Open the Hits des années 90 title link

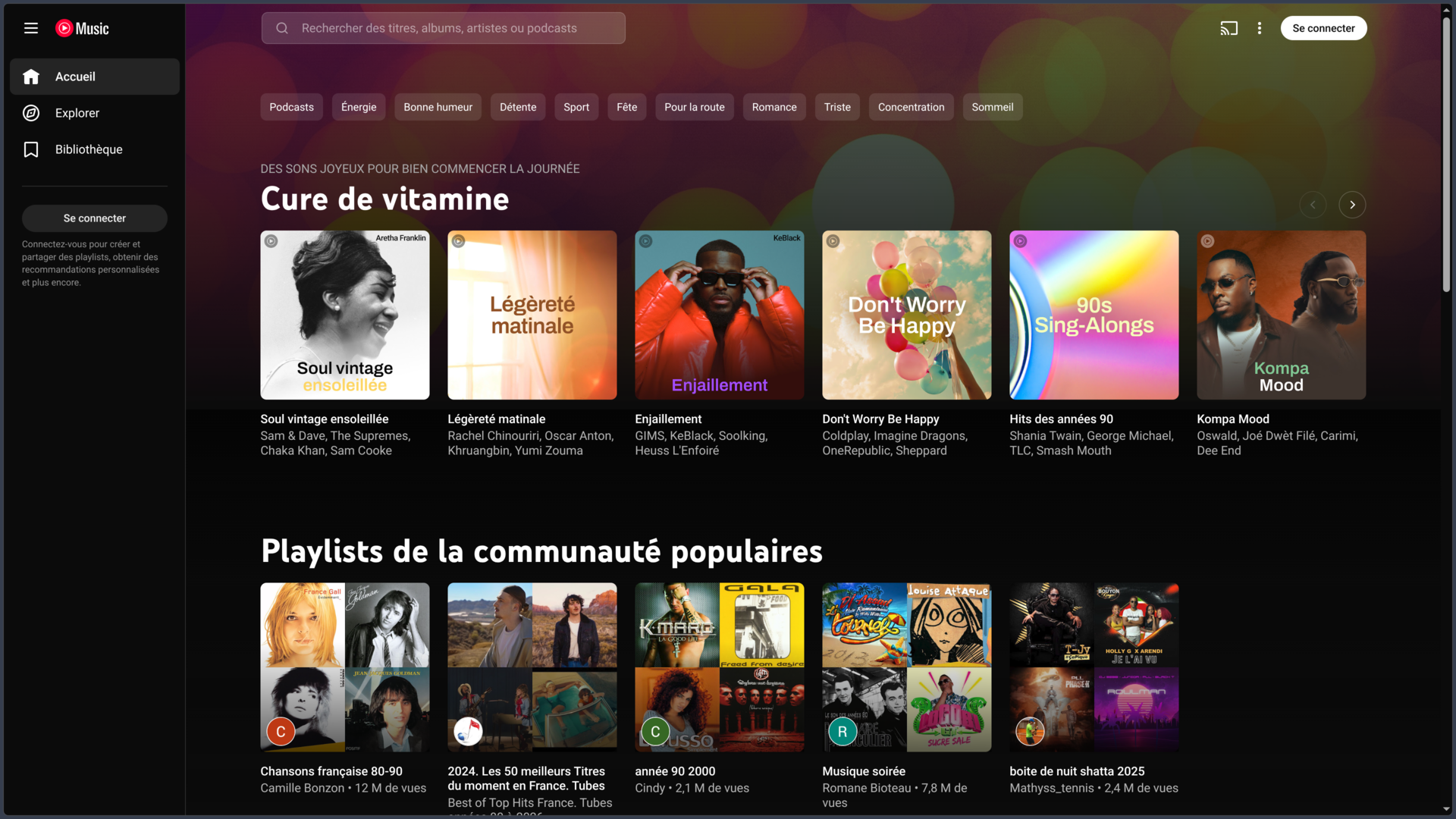(x=1061, y=419)
